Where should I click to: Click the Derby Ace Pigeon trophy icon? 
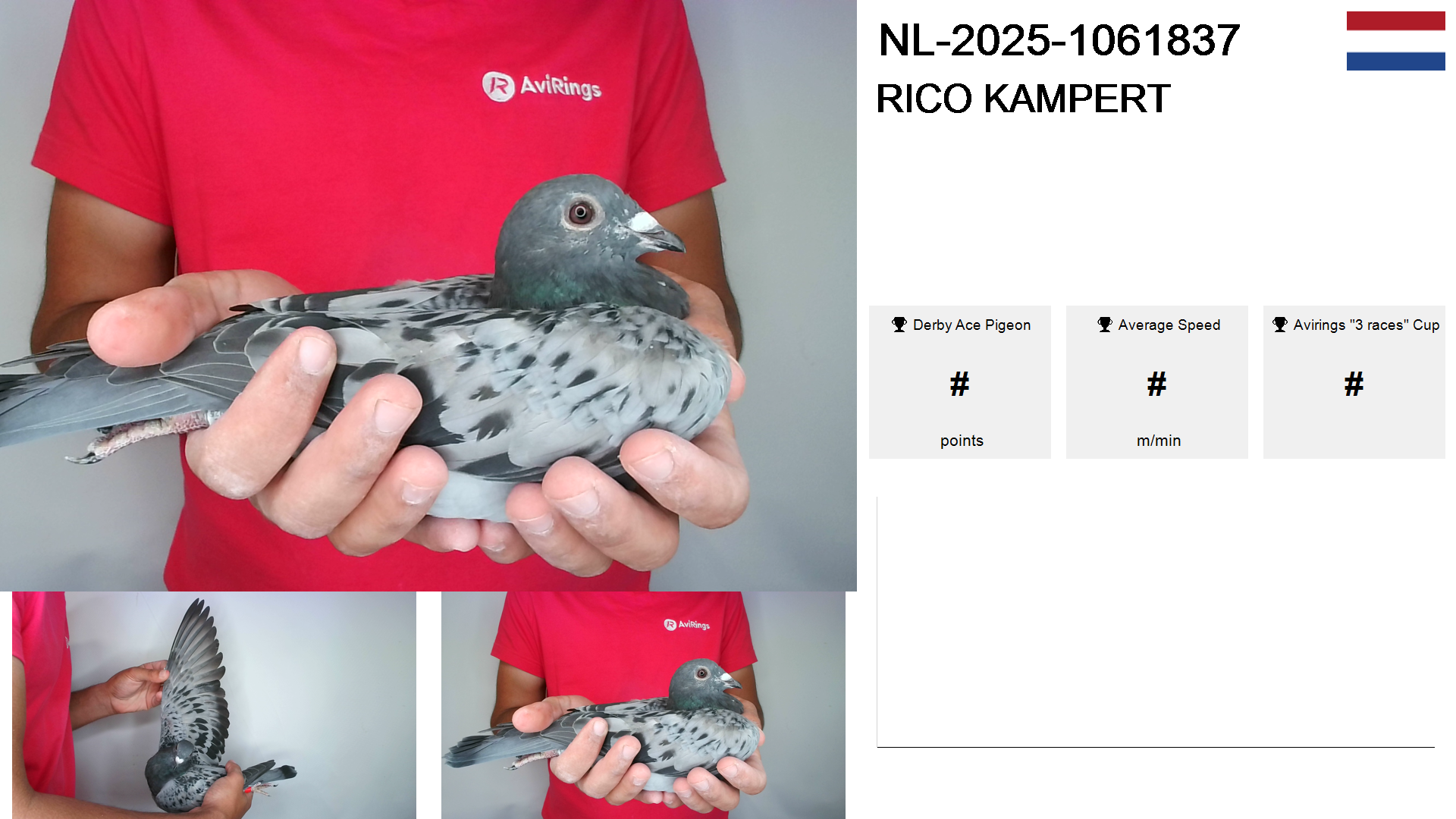coord(899,325)
